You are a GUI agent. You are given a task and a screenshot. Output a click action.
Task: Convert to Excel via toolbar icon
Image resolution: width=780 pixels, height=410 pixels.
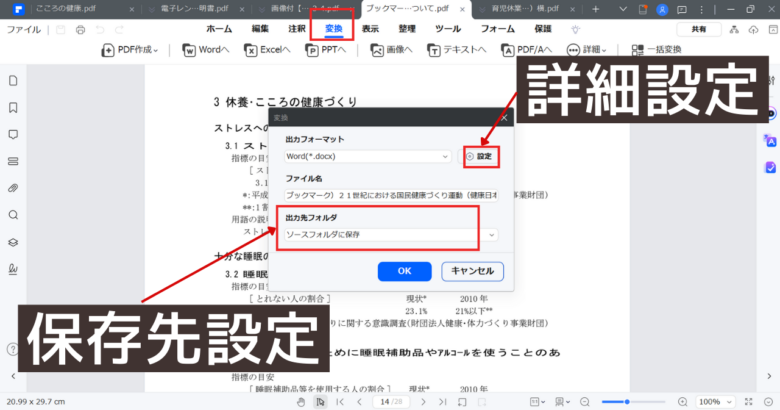(x=267, y=50)
